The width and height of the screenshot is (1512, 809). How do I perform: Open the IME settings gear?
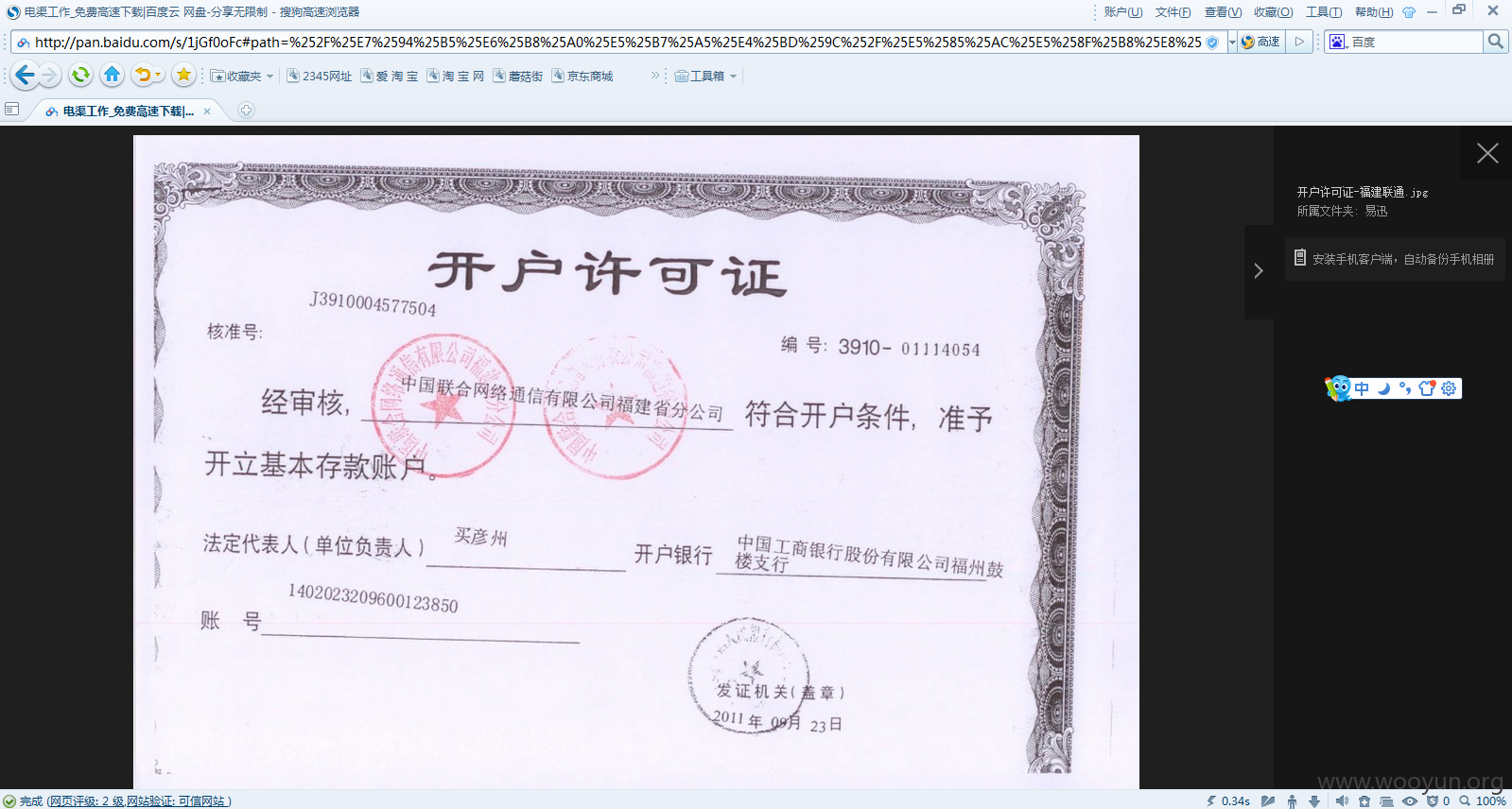pos(1449,388)
